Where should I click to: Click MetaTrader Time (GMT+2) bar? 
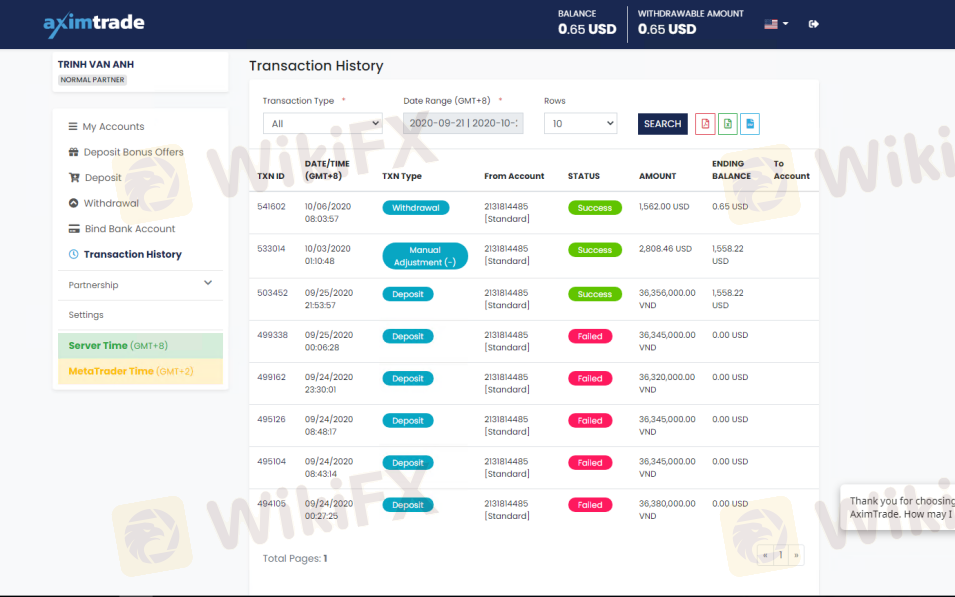coord(140,371)
